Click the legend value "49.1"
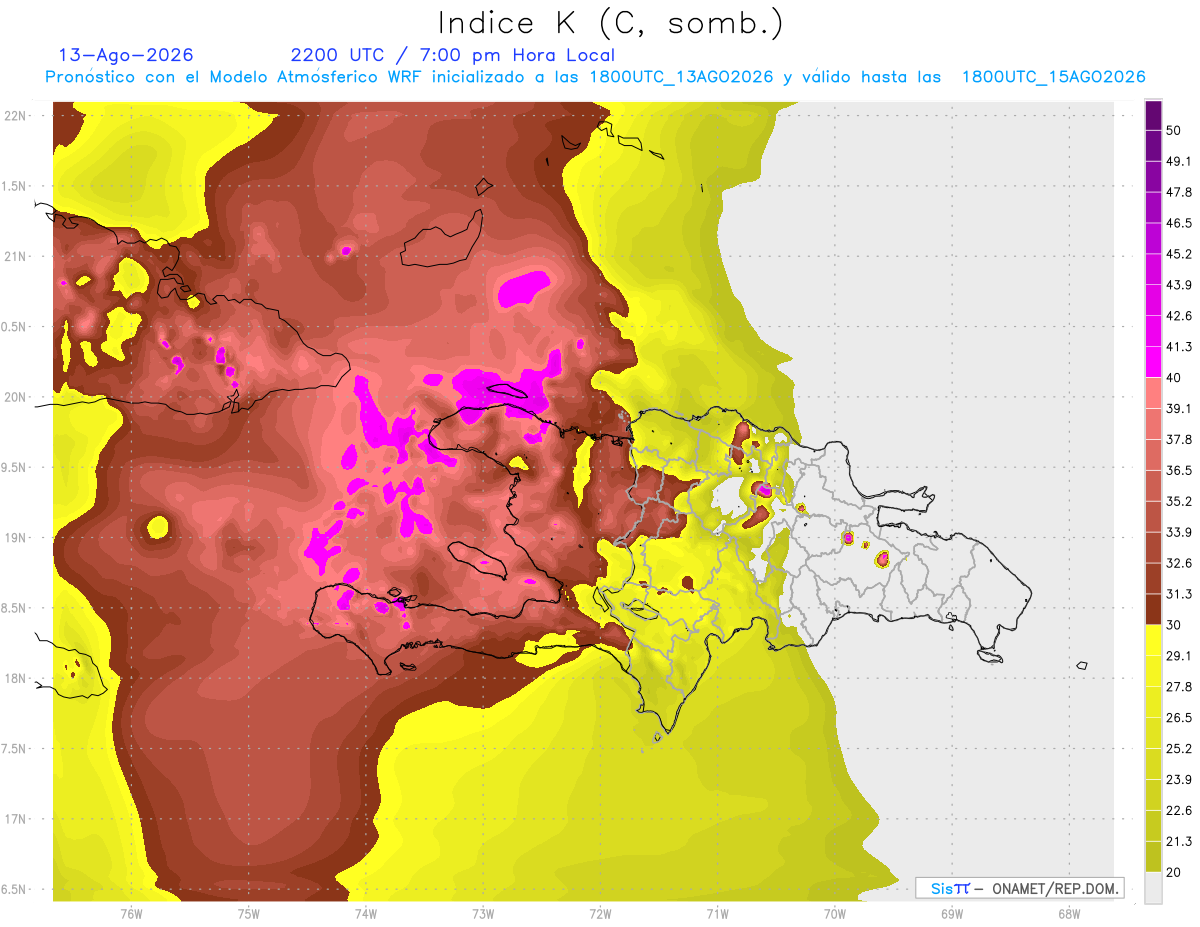Screen dimensions: 1200x927 point(1179,162)
